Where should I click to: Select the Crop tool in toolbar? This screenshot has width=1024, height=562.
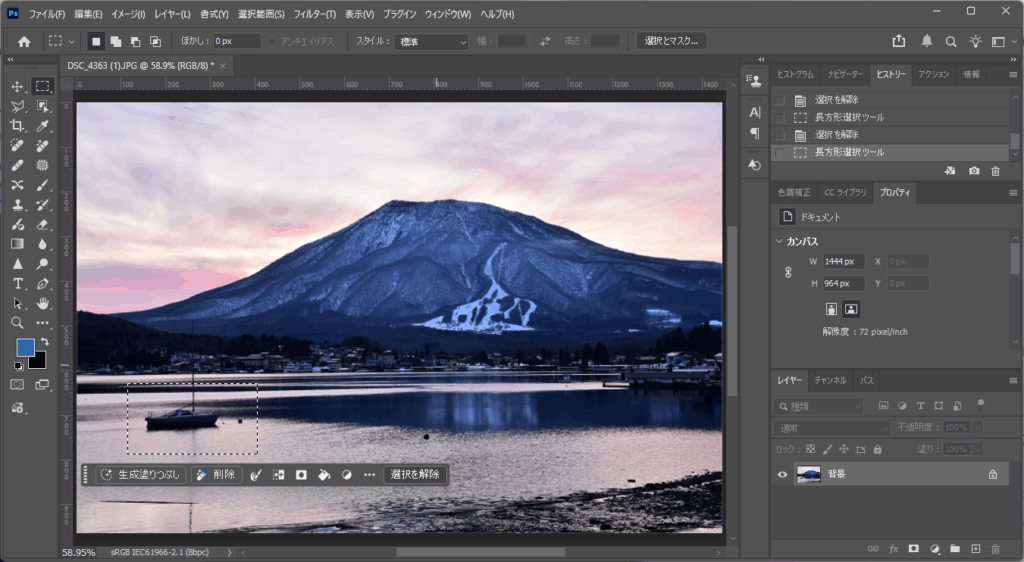pos(17,126)
